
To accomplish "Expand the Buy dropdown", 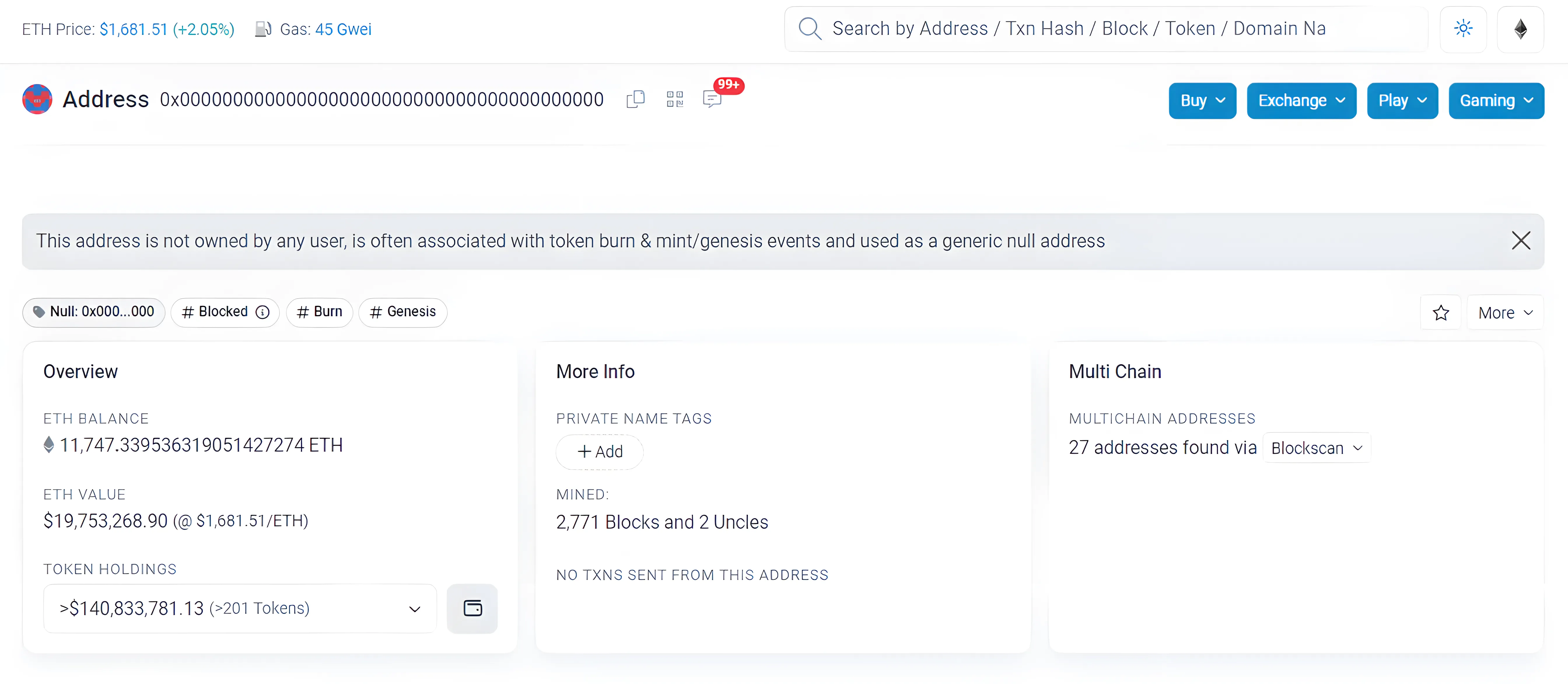I will pyautogui.click(x=1202, y=100).
